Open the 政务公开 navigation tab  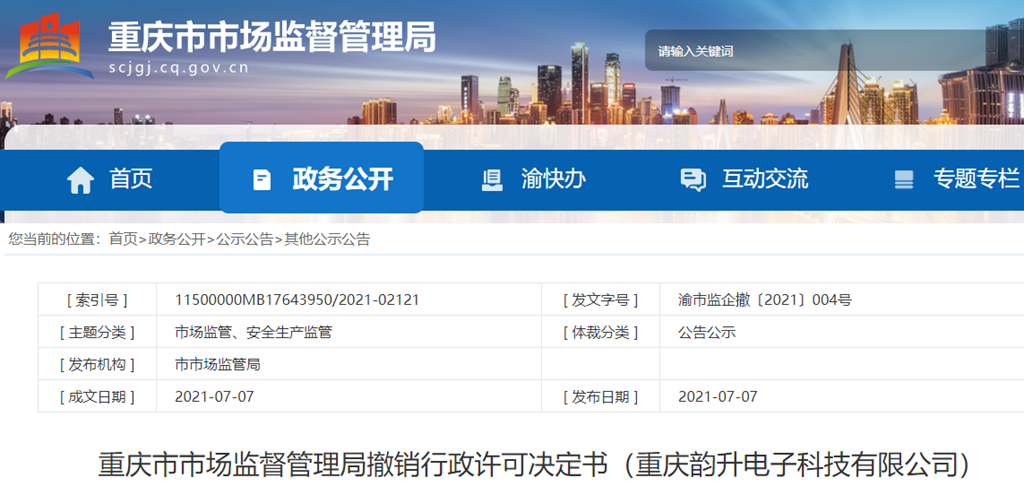coord(321,178)
